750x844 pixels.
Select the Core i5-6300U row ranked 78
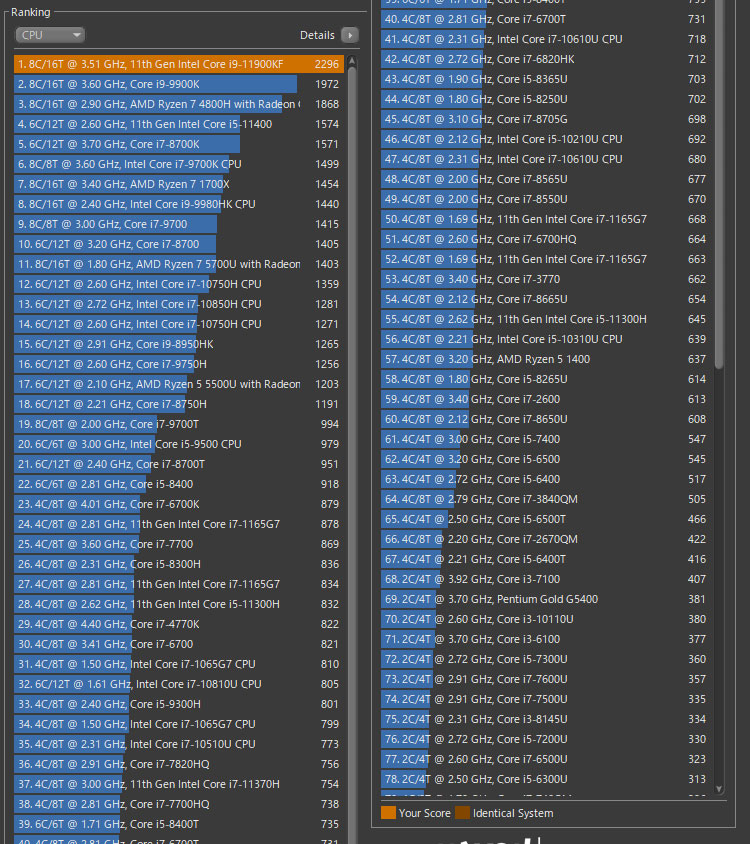[545, 779]
